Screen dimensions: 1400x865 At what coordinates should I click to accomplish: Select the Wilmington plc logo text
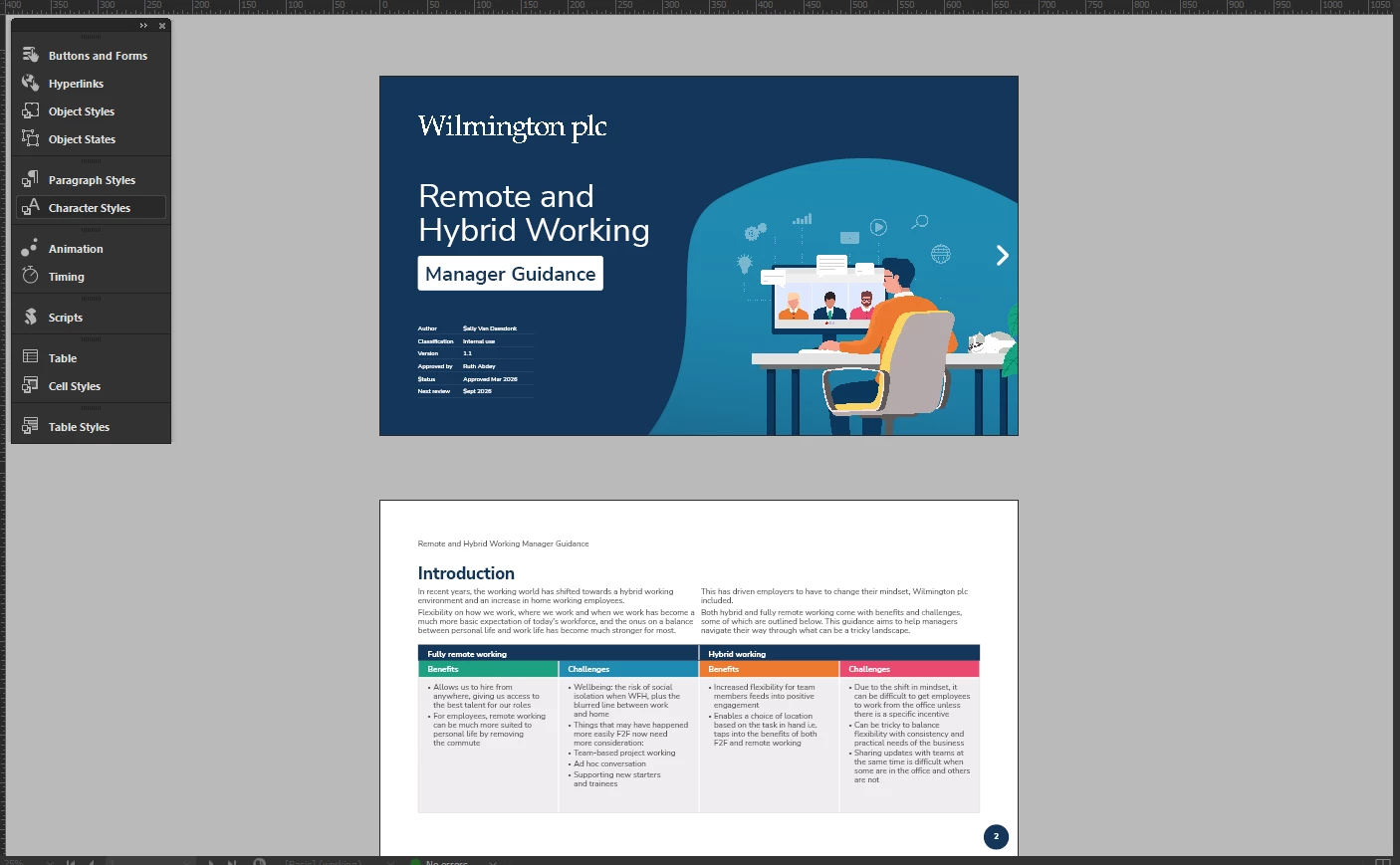pyautogui.click(x=512, y=126)
